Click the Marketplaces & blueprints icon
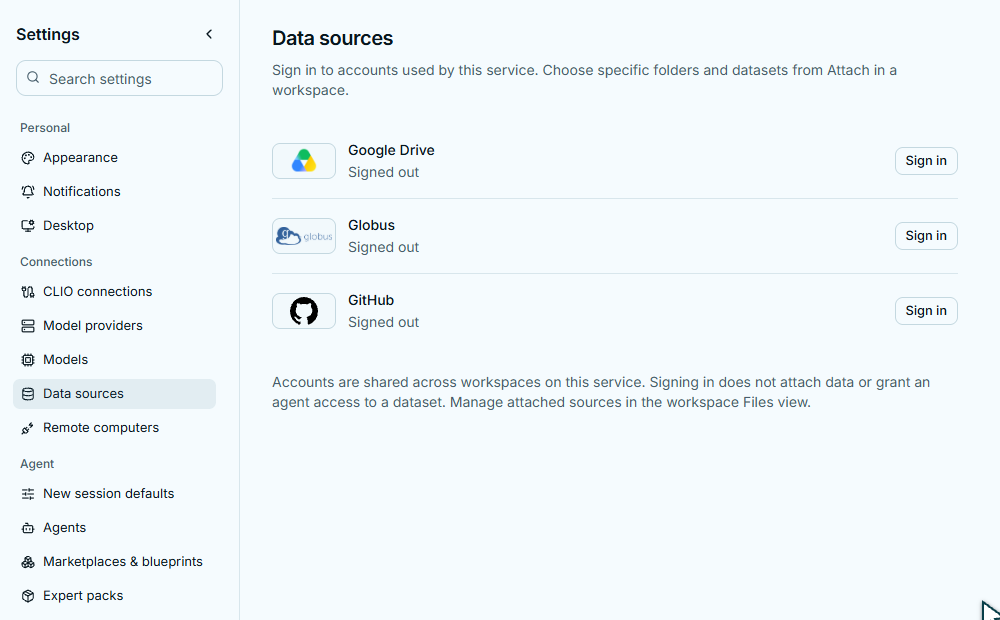Image resolution: width=1000 pixels, height=620 pixels. [28, 562]
